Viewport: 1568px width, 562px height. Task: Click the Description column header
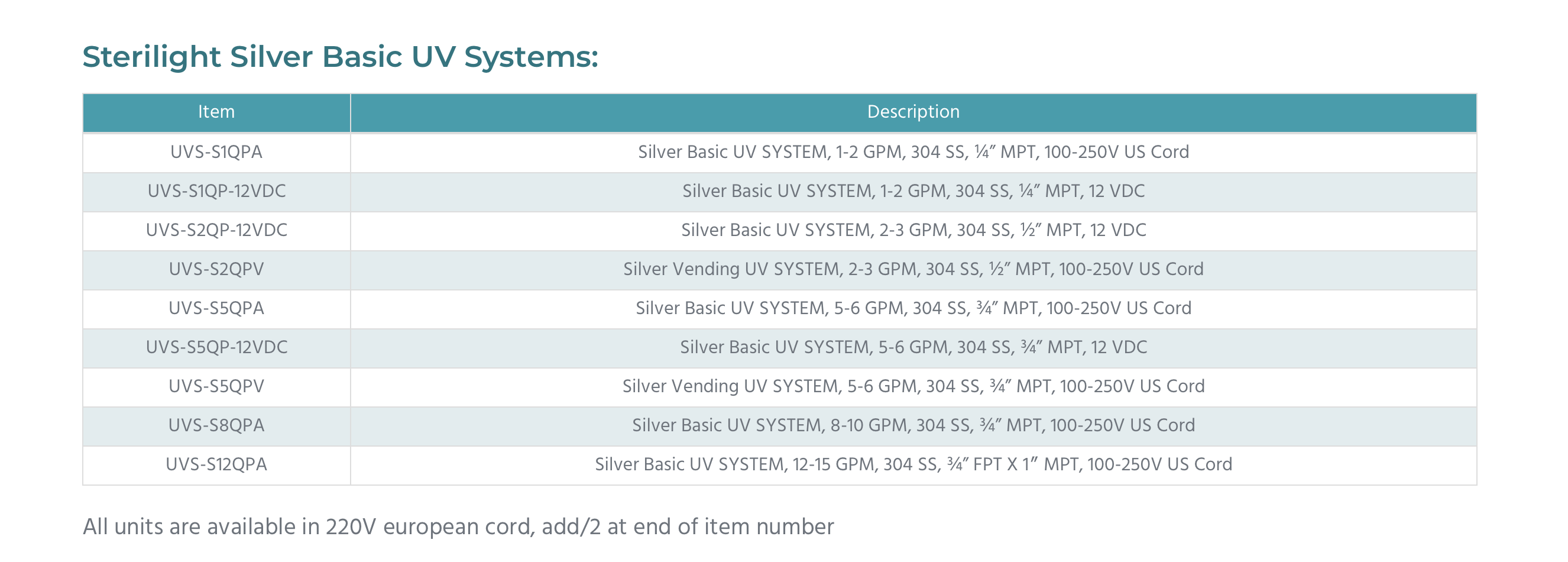click(913, 112)
